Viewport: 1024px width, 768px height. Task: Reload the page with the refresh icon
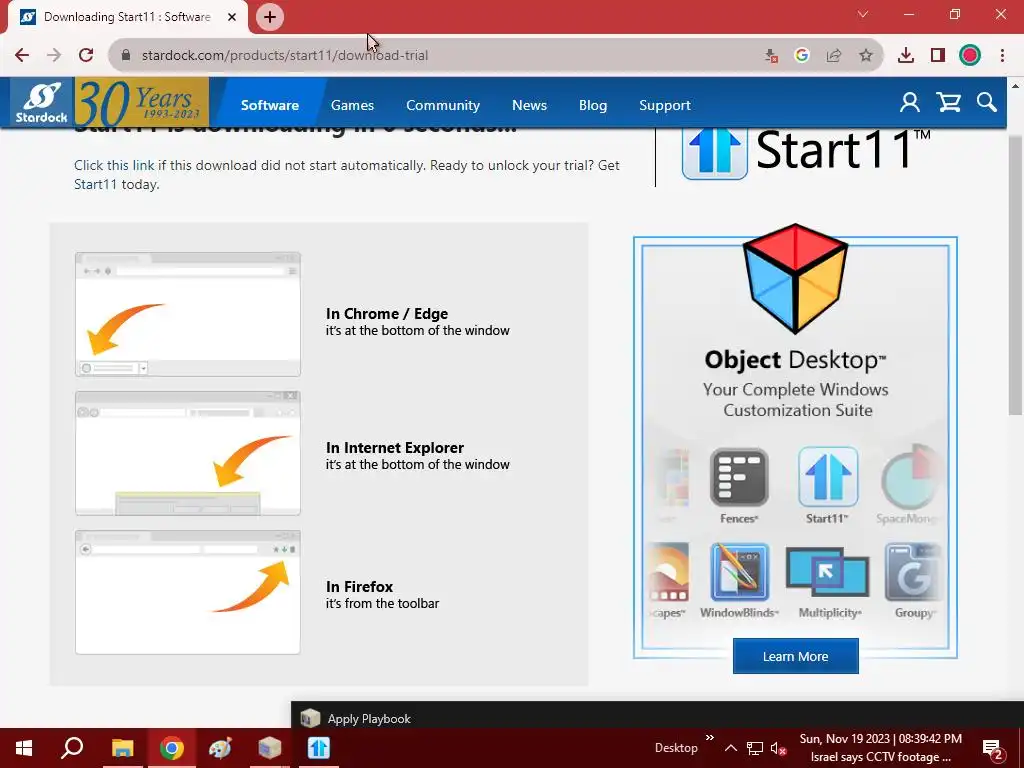coord(86,56)
